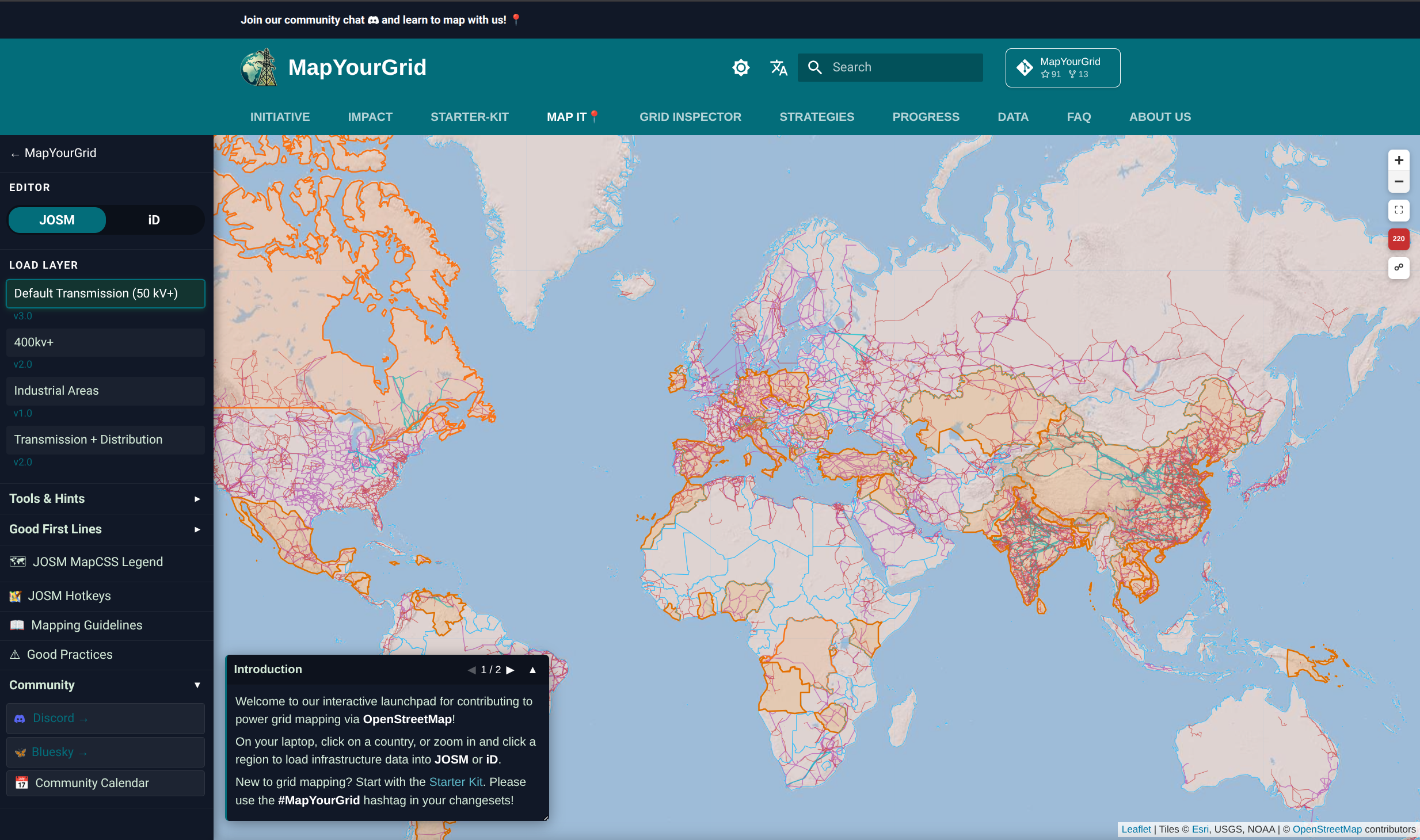Go to previous introduction page
The width and height of the screenshot is (1420, 840).
472,670
